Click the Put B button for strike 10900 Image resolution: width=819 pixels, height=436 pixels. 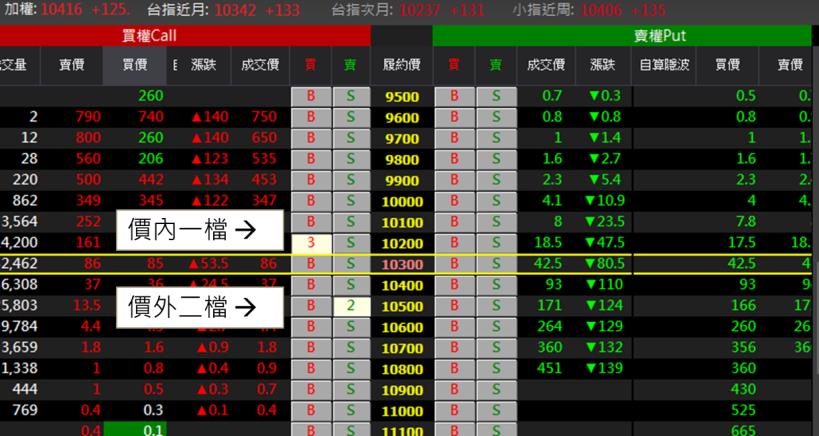click(x=454, y=390)
